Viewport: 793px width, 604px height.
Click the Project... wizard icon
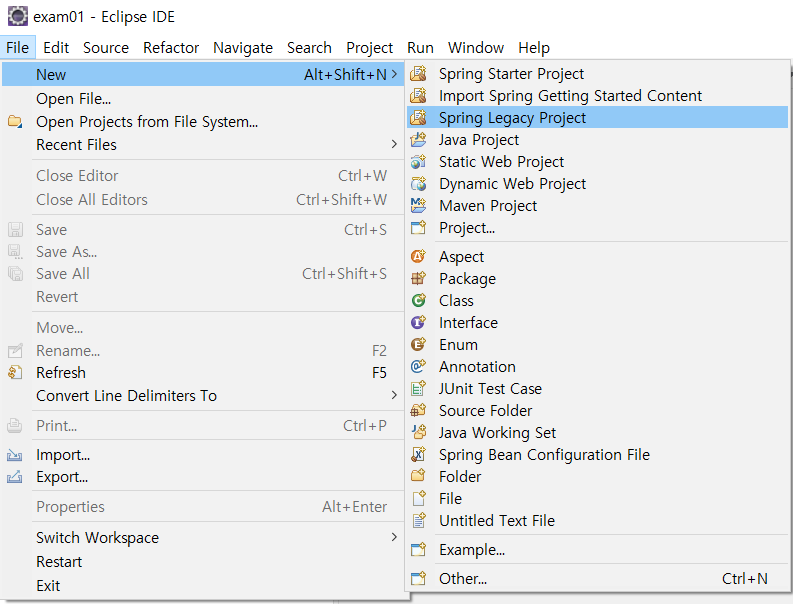click(418, 228)
